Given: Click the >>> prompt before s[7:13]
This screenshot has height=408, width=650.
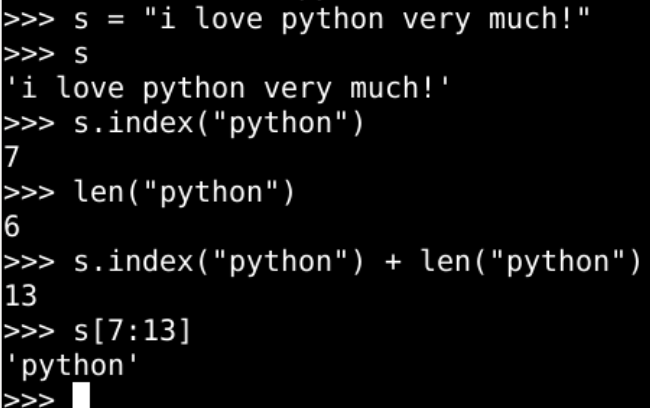Looking at the screenshot, I should point(29,330).
